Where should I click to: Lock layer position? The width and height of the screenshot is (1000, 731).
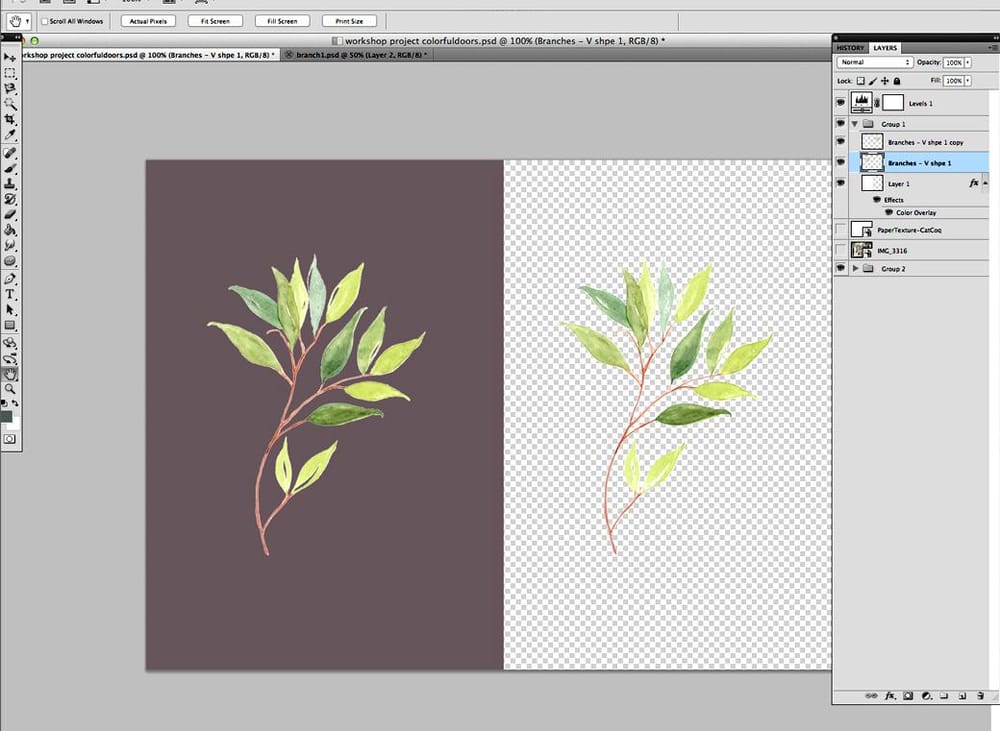coord(885,81)
